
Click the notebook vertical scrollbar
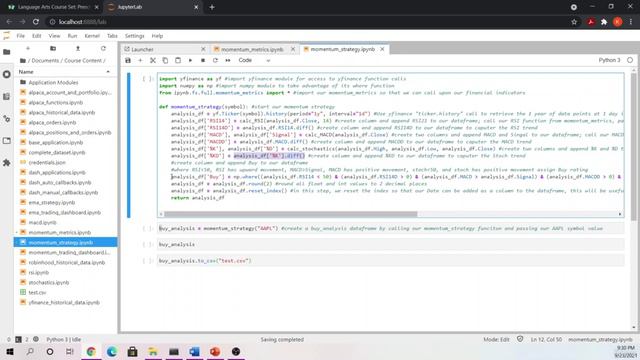633,147
